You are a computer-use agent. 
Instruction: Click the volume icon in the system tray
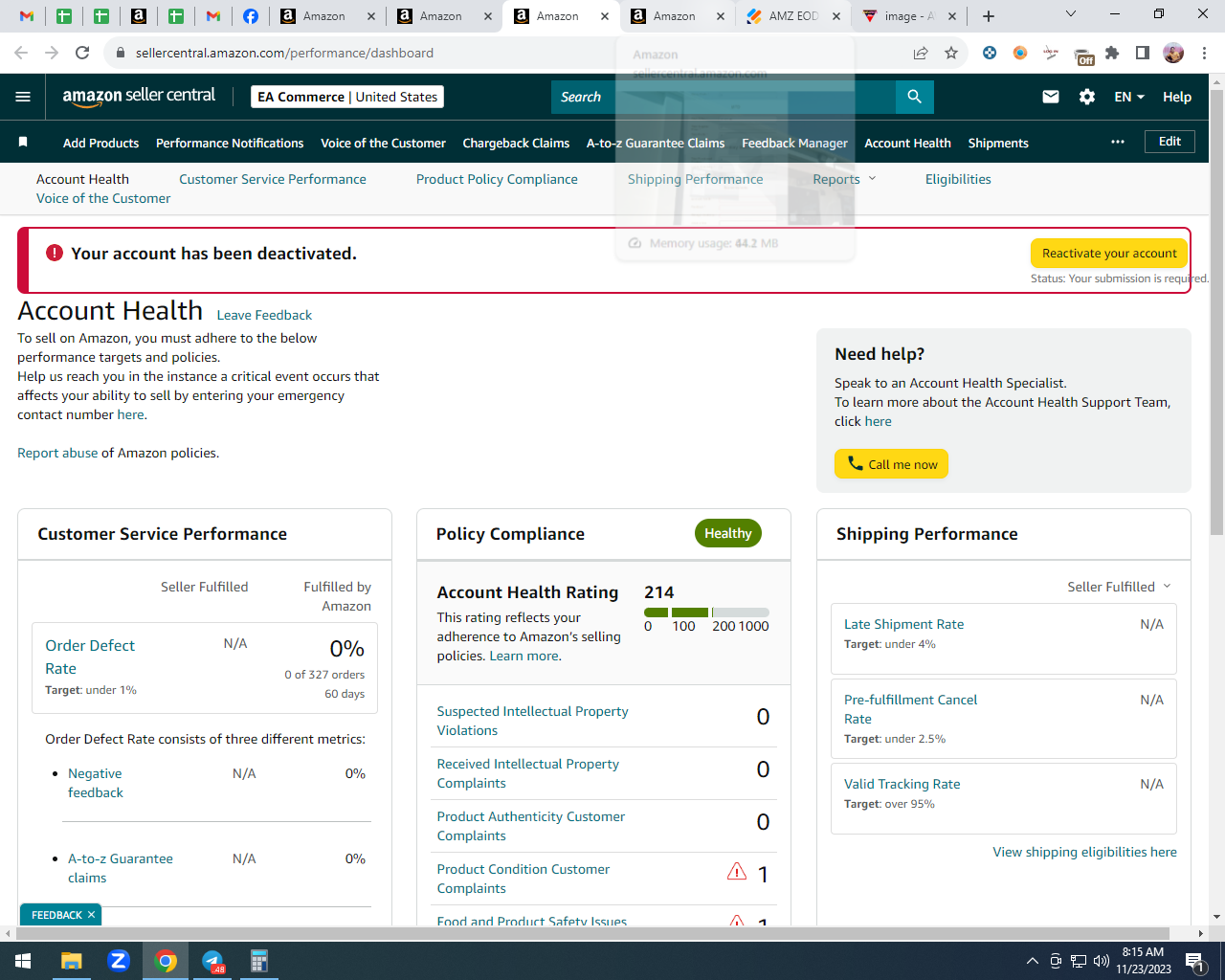1101,961
